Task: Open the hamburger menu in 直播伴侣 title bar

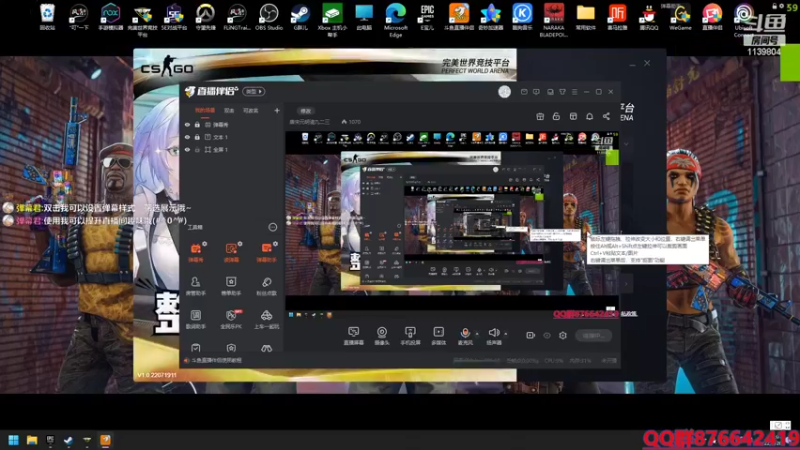Action: pyautogui.click(x=574, y=92)
